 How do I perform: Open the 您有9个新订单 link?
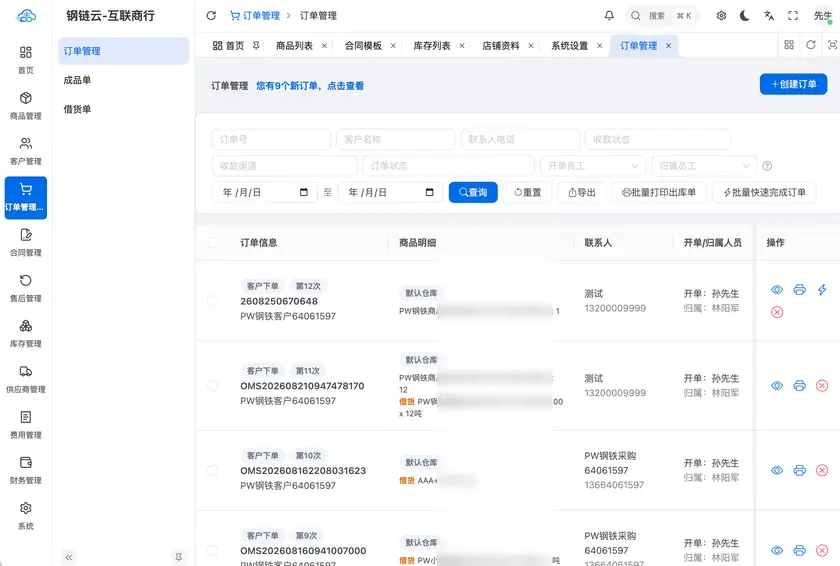tap(310, 86)
